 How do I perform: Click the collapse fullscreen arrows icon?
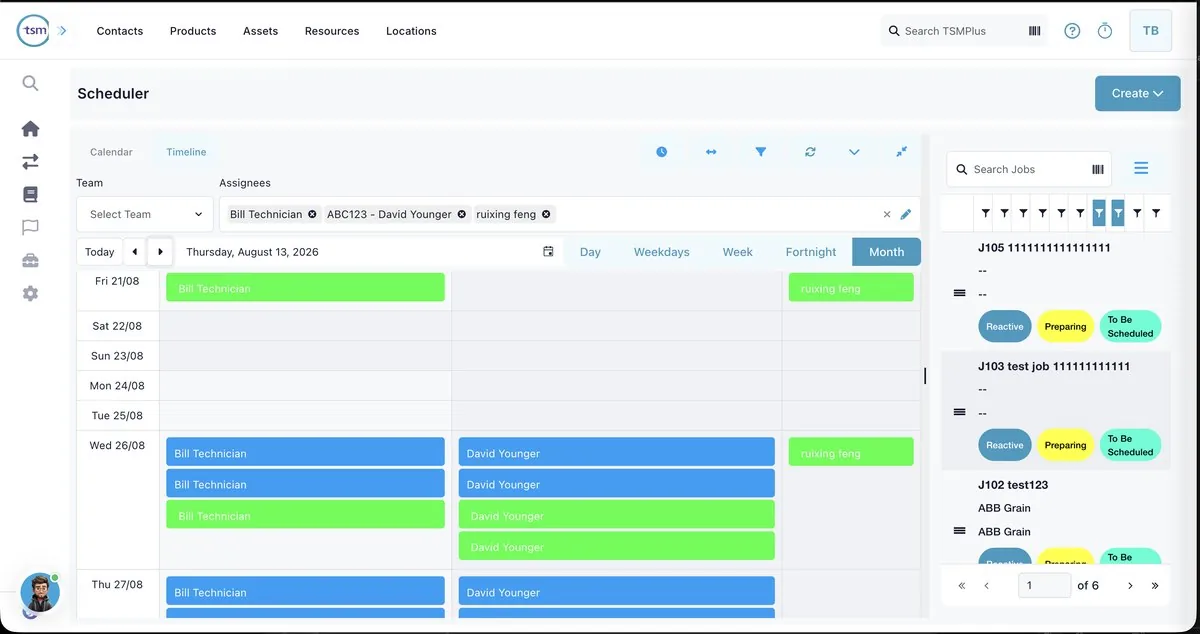click(901, 152)
